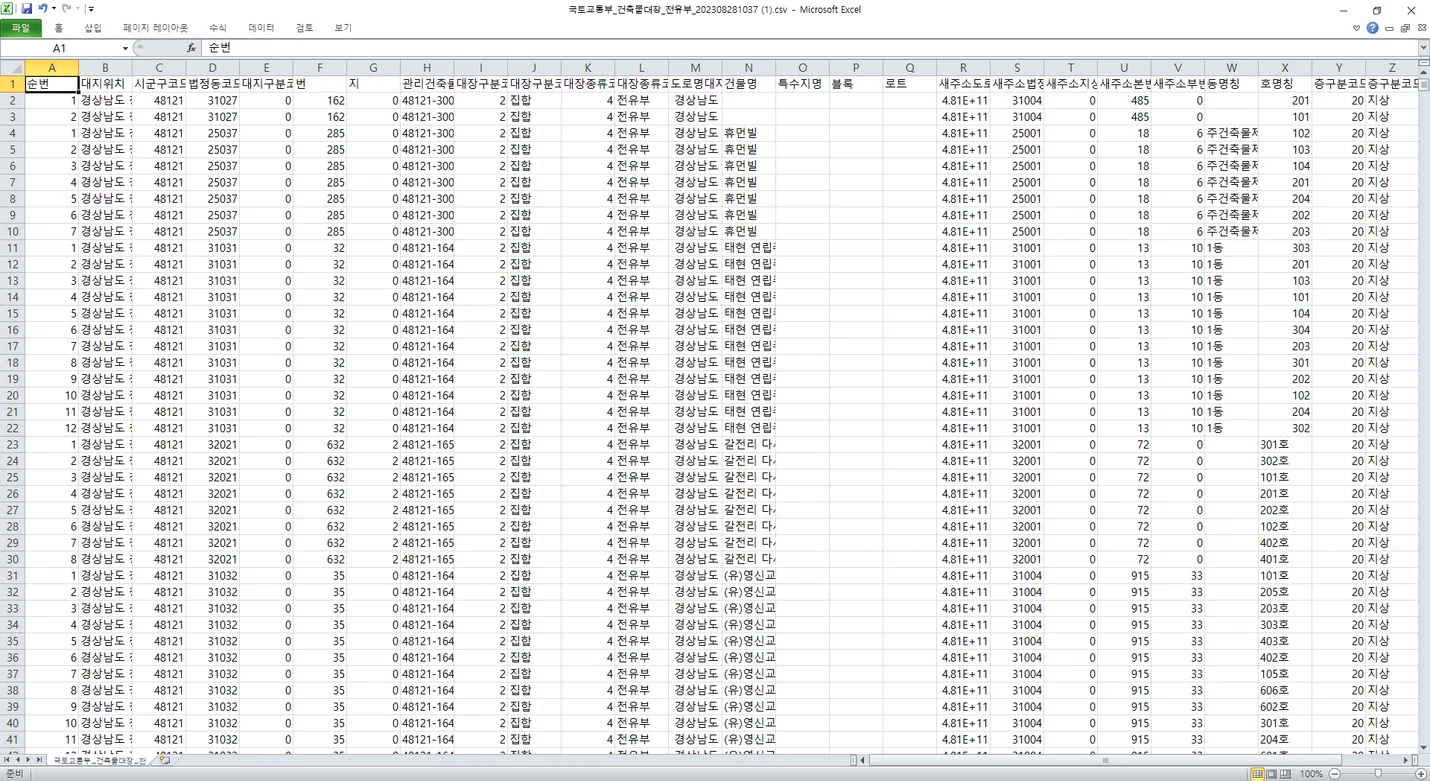Image resolution: width=1430 pixels, height=781 pixels.
Task: Switch to Normal view button in status bar
Action: tap(1258, 774)
